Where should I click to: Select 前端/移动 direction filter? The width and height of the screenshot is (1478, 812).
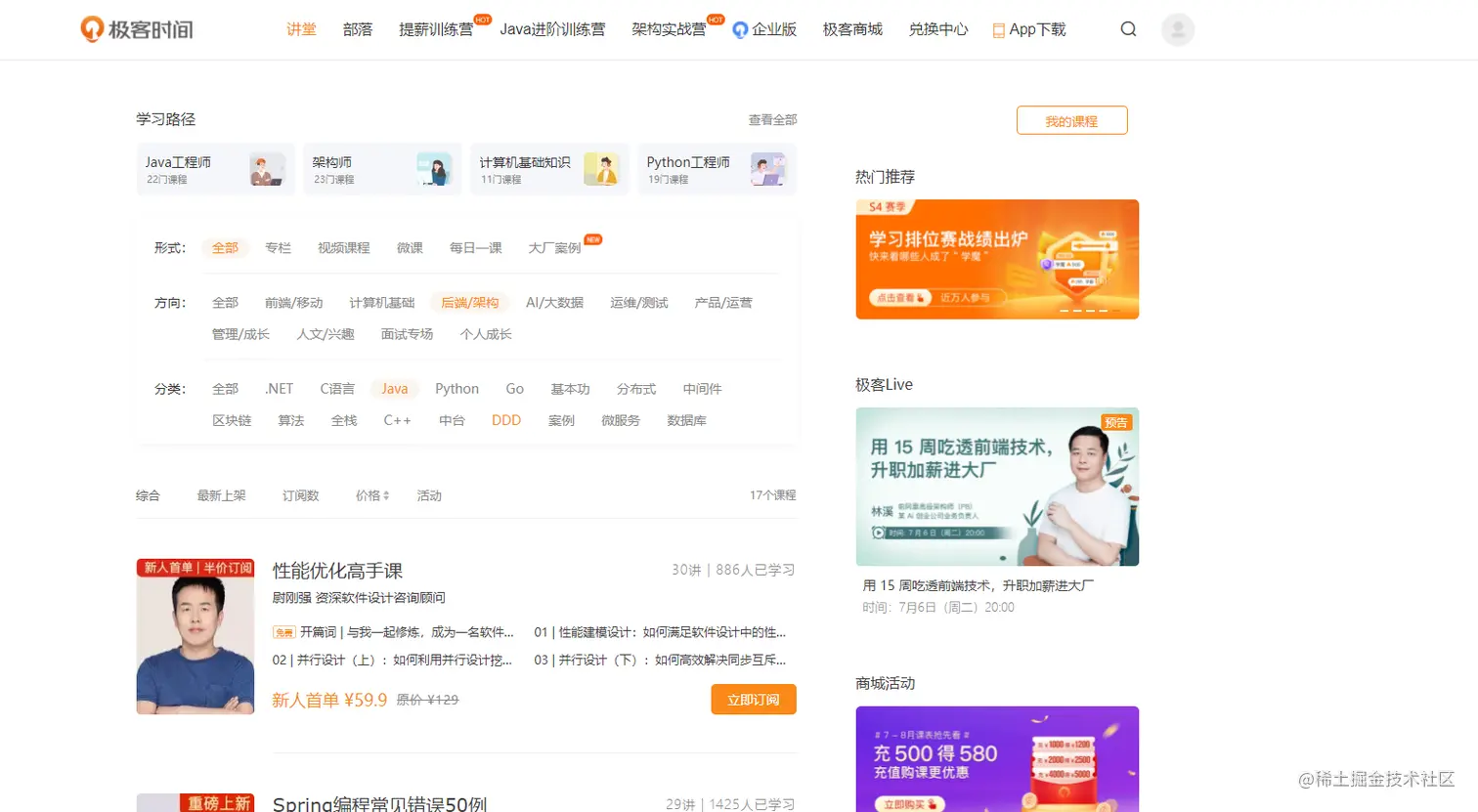click(293, 303)
